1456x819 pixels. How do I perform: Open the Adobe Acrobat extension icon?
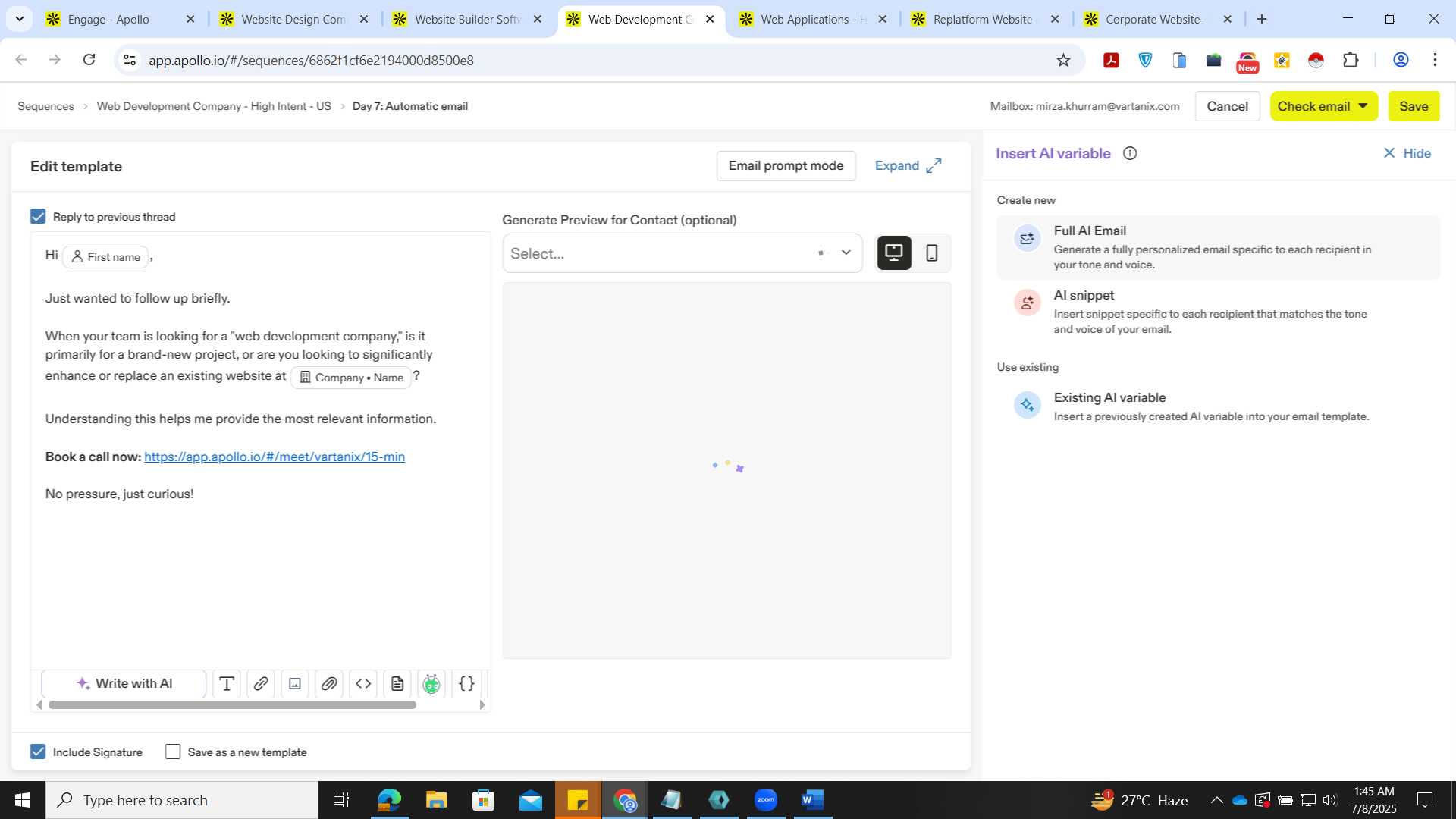click(1111, 60)
